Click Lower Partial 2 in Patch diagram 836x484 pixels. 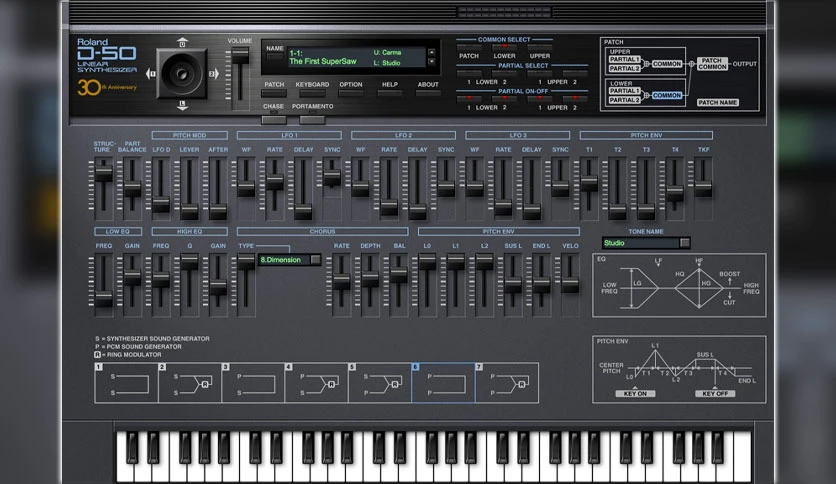pos(624,100)
